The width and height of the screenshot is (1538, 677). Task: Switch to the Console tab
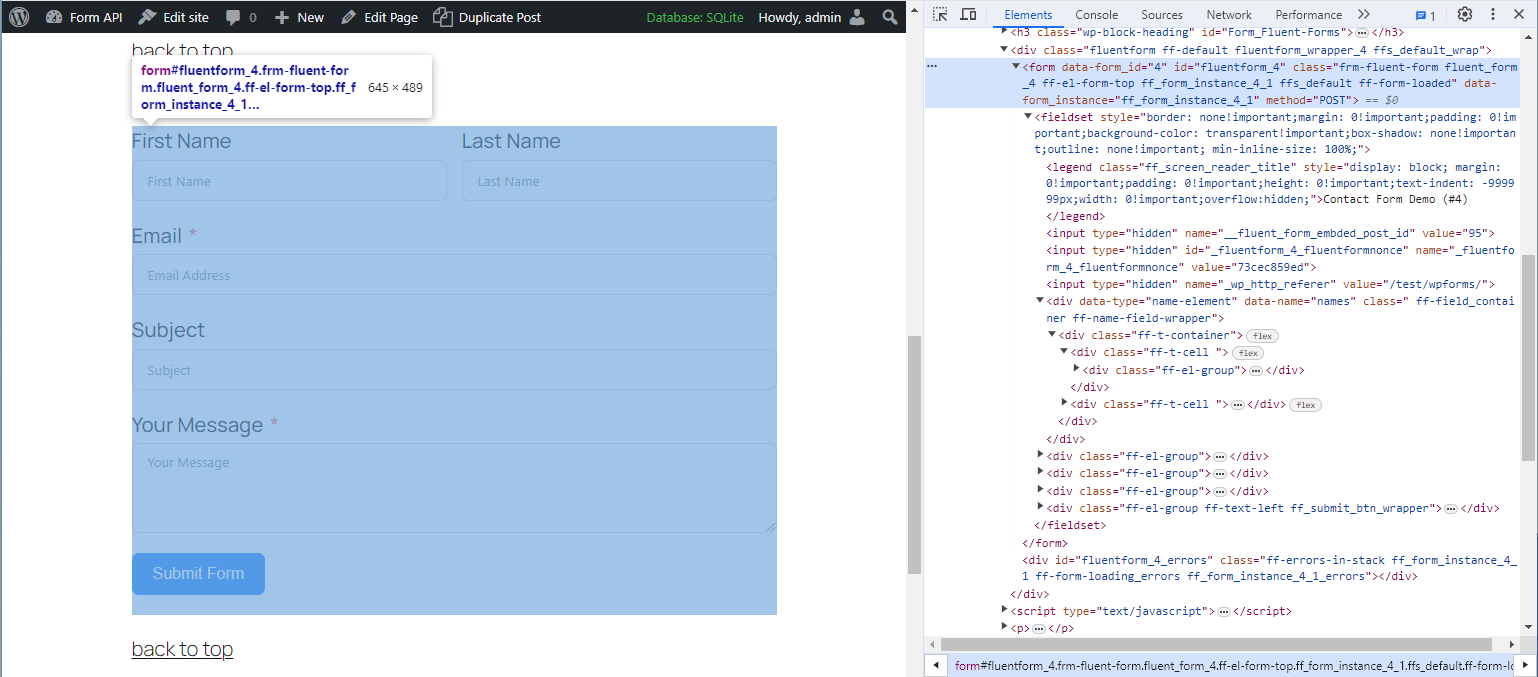tap(1096, 15)
